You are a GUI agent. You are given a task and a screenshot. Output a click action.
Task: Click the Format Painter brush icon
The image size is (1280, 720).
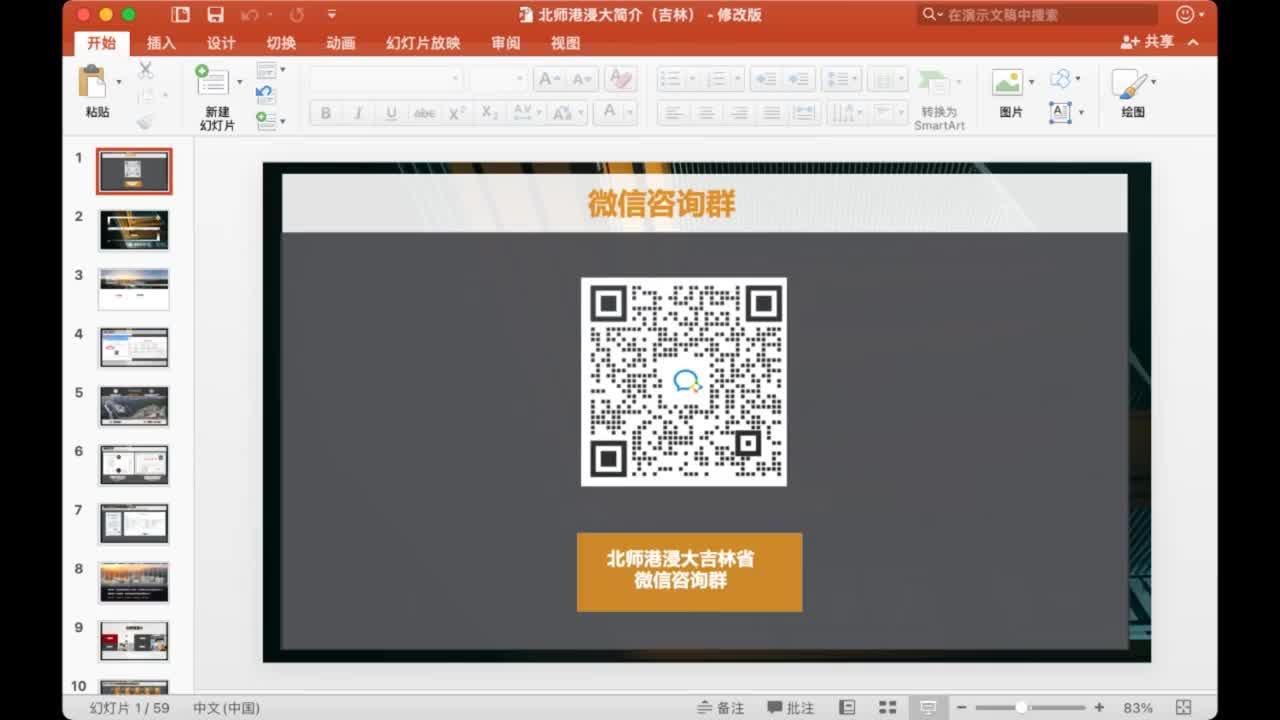[x=146, y=121]
